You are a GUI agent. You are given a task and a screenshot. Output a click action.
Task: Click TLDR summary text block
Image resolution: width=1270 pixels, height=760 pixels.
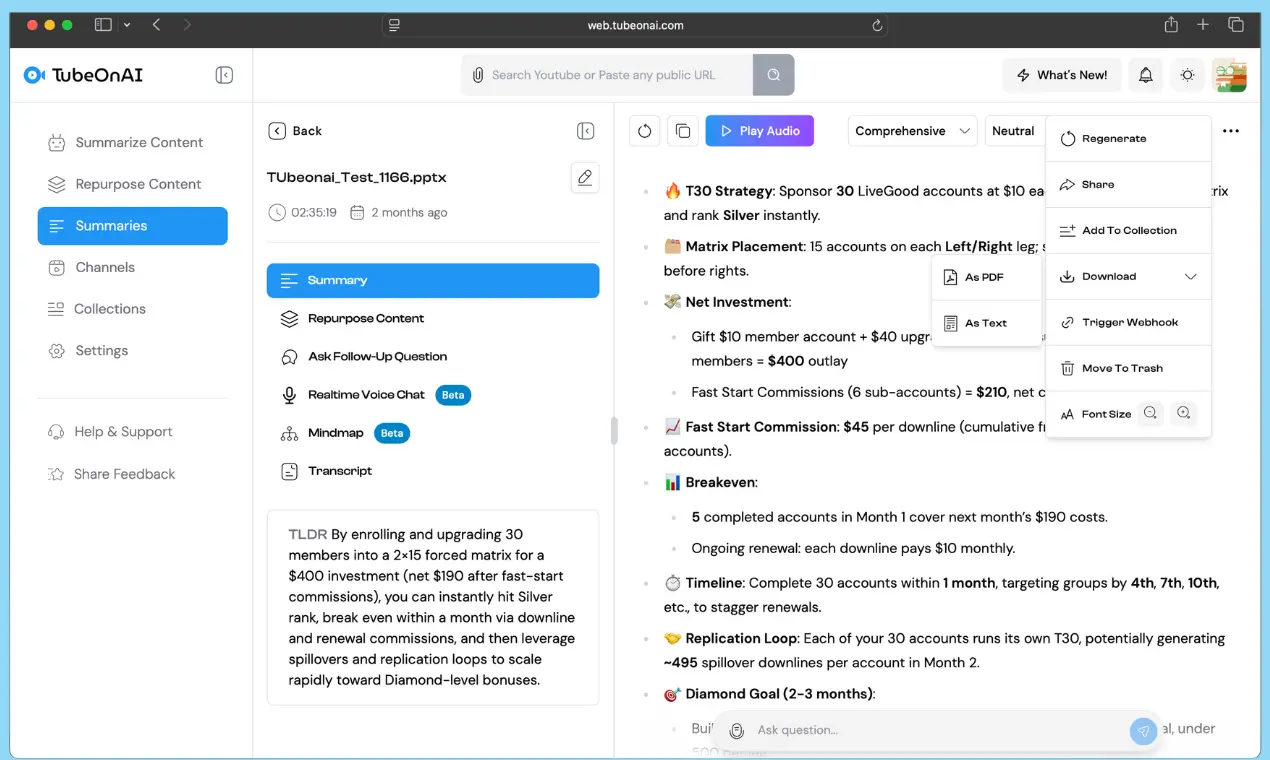[x=433, y=608]
